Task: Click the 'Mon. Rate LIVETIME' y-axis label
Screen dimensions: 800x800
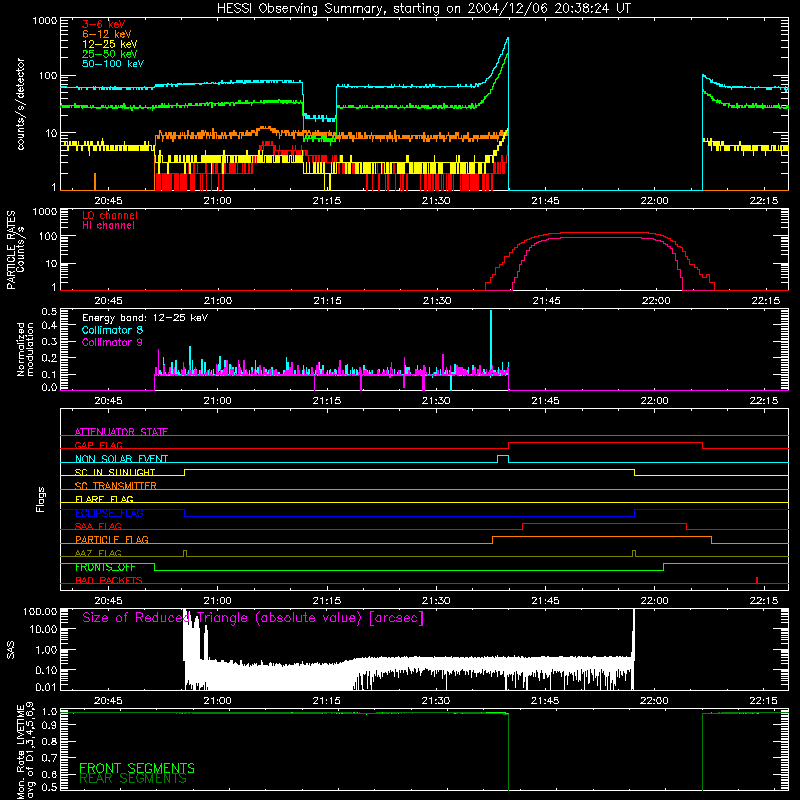Action: [20, 752]
